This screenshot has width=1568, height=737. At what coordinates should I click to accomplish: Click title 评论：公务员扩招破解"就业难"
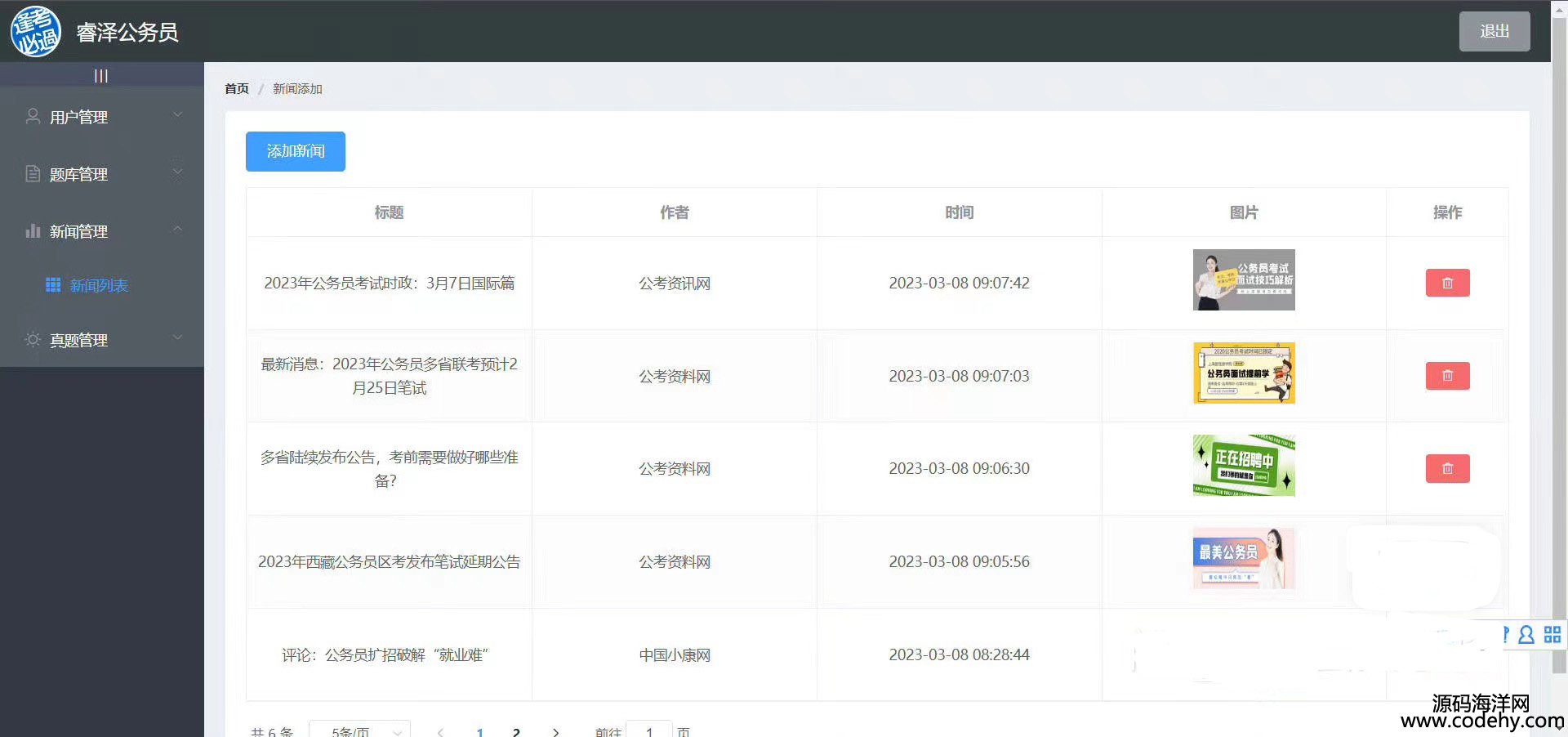(x=385, y=654)
